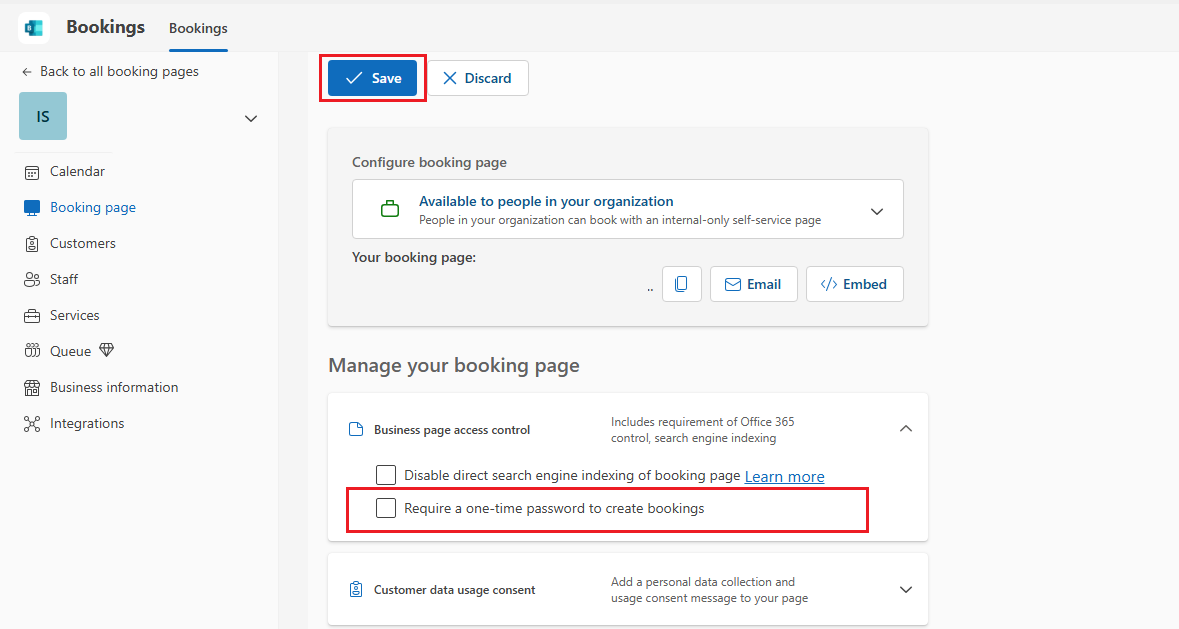Image resolution: width=1179 pixels, height=629 pixels.
Task: Open the Learn more link
Action: (784, 476)
